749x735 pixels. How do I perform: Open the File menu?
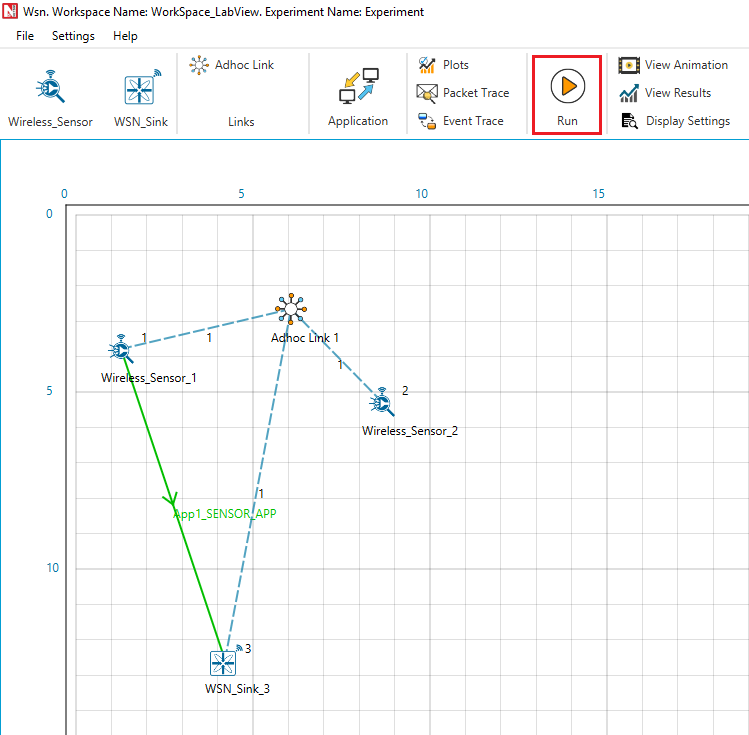25,36
